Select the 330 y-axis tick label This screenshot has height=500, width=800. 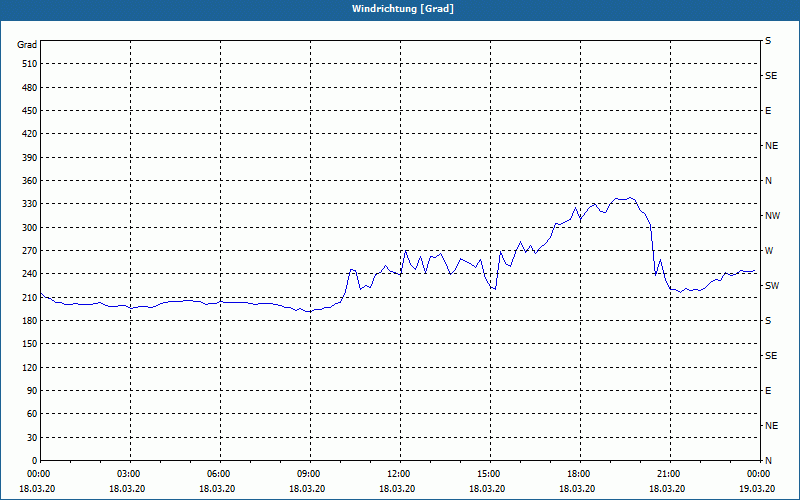point(30,204)
